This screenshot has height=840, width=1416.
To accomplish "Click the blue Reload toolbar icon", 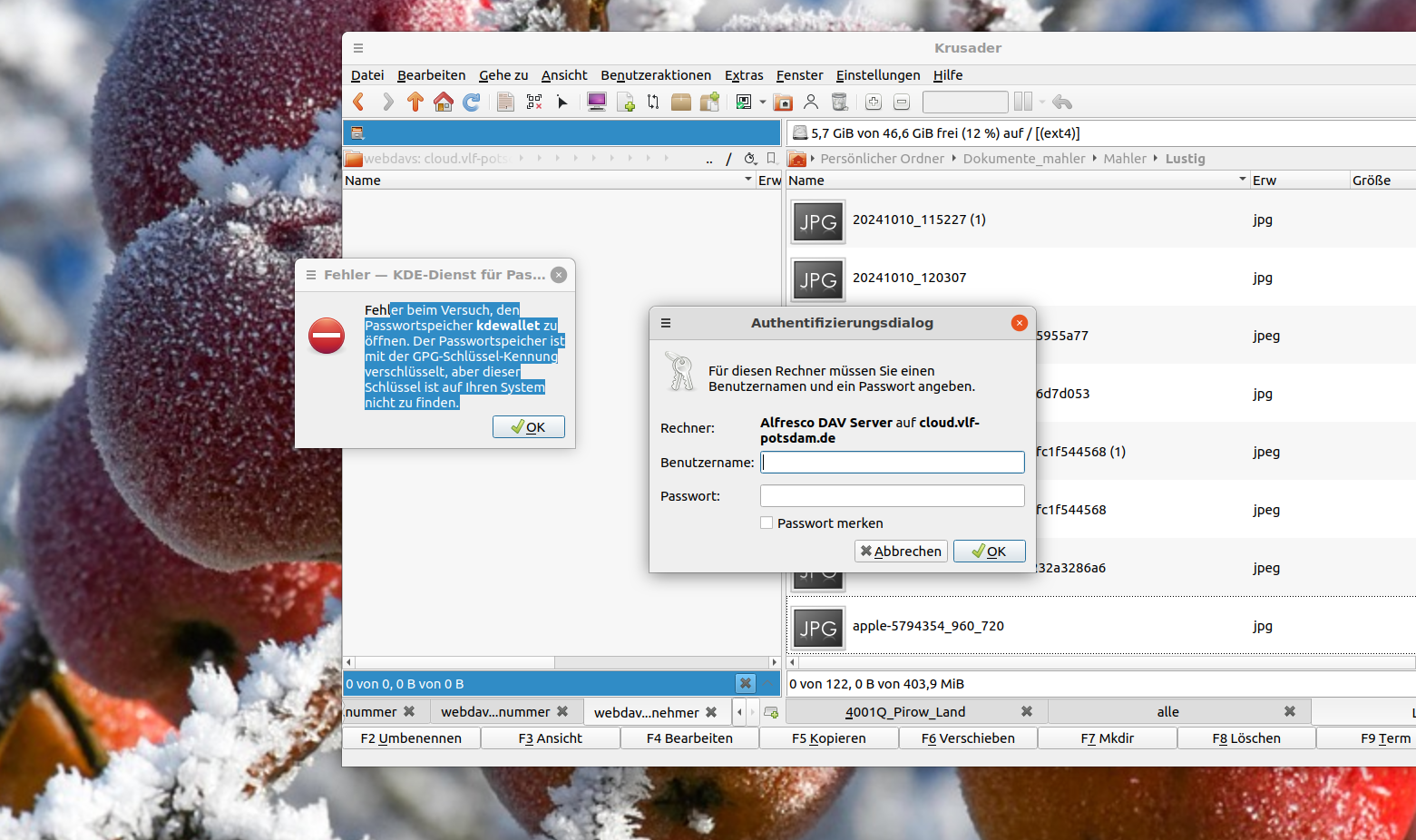I will coord(472,103).
